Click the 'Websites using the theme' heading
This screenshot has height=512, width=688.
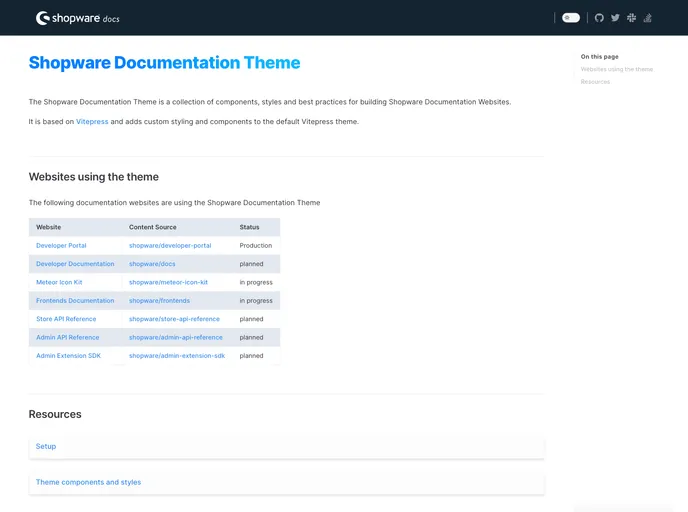click(x=93, y=177)
